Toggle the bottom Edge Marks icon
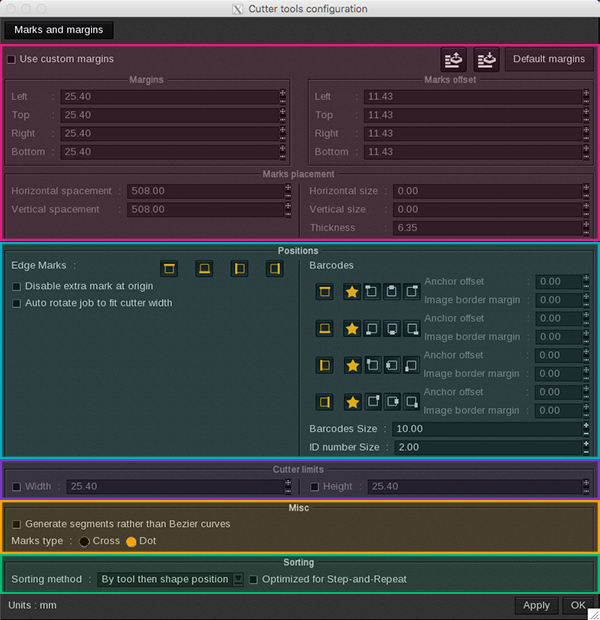The image size is (600, 620). (204, 268)
